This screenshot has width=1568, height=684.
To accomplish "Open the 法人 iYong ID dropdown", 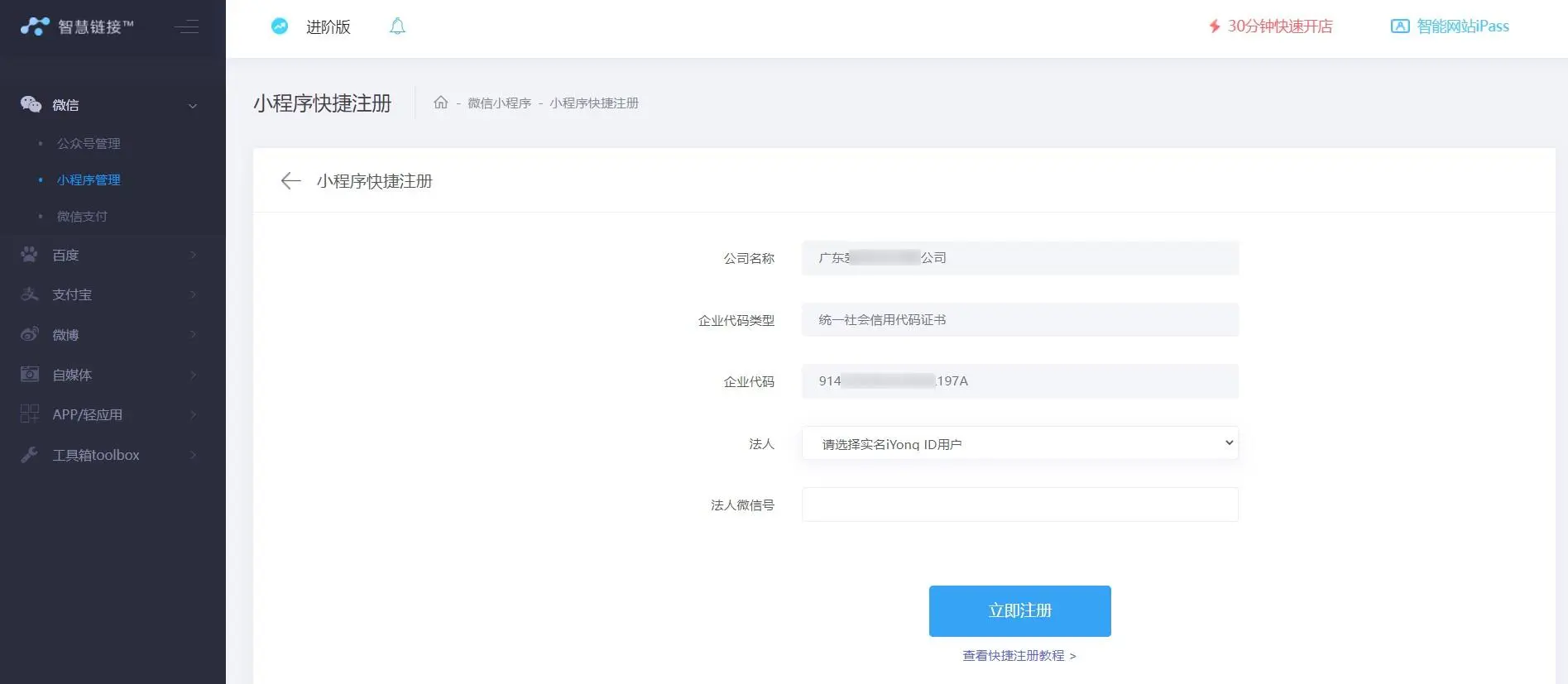I will pos(1019,443).
